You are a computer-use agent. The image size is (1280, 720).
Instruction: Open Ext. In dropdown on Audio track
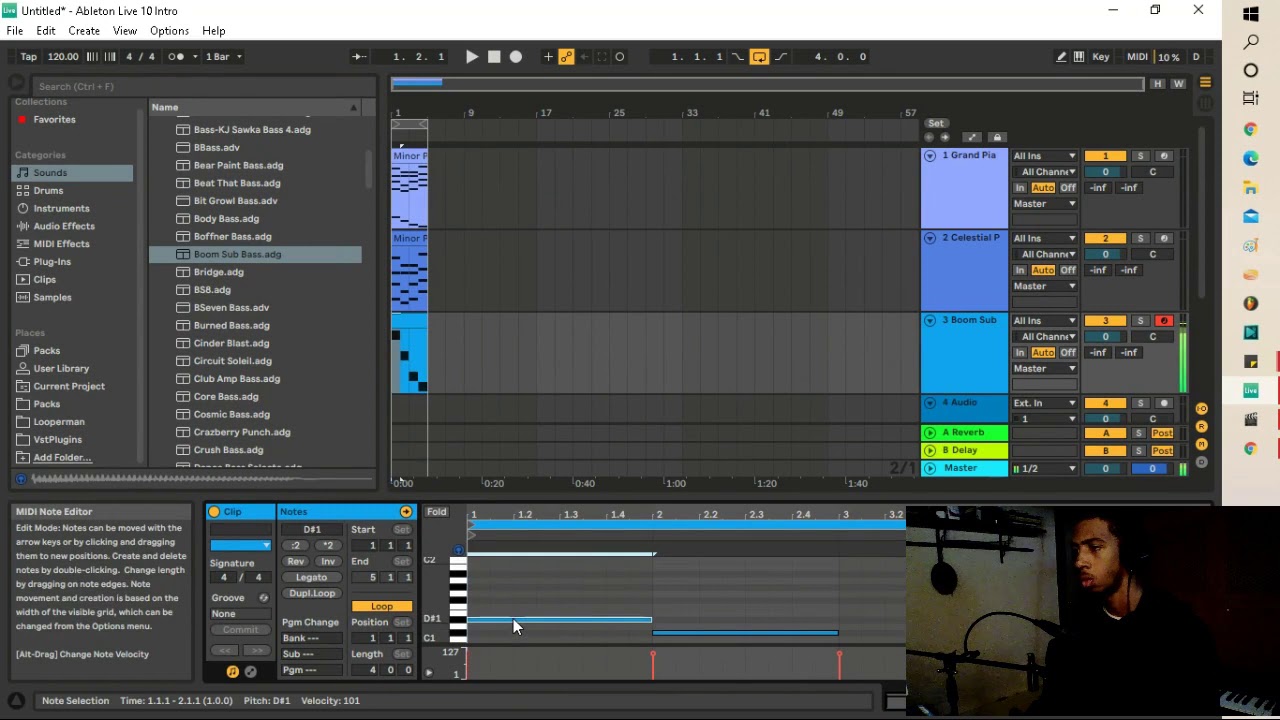pos(1045,403)
